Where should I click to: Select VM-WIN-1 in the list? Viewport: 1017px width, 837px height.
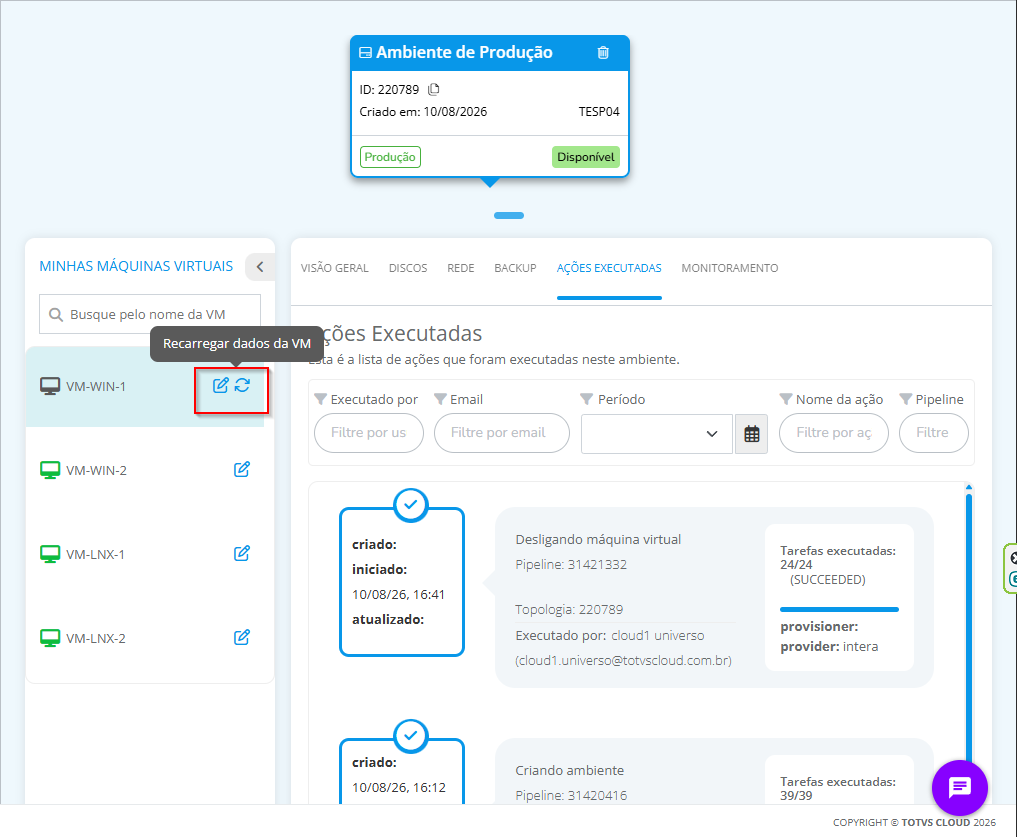tap(145, 386)
